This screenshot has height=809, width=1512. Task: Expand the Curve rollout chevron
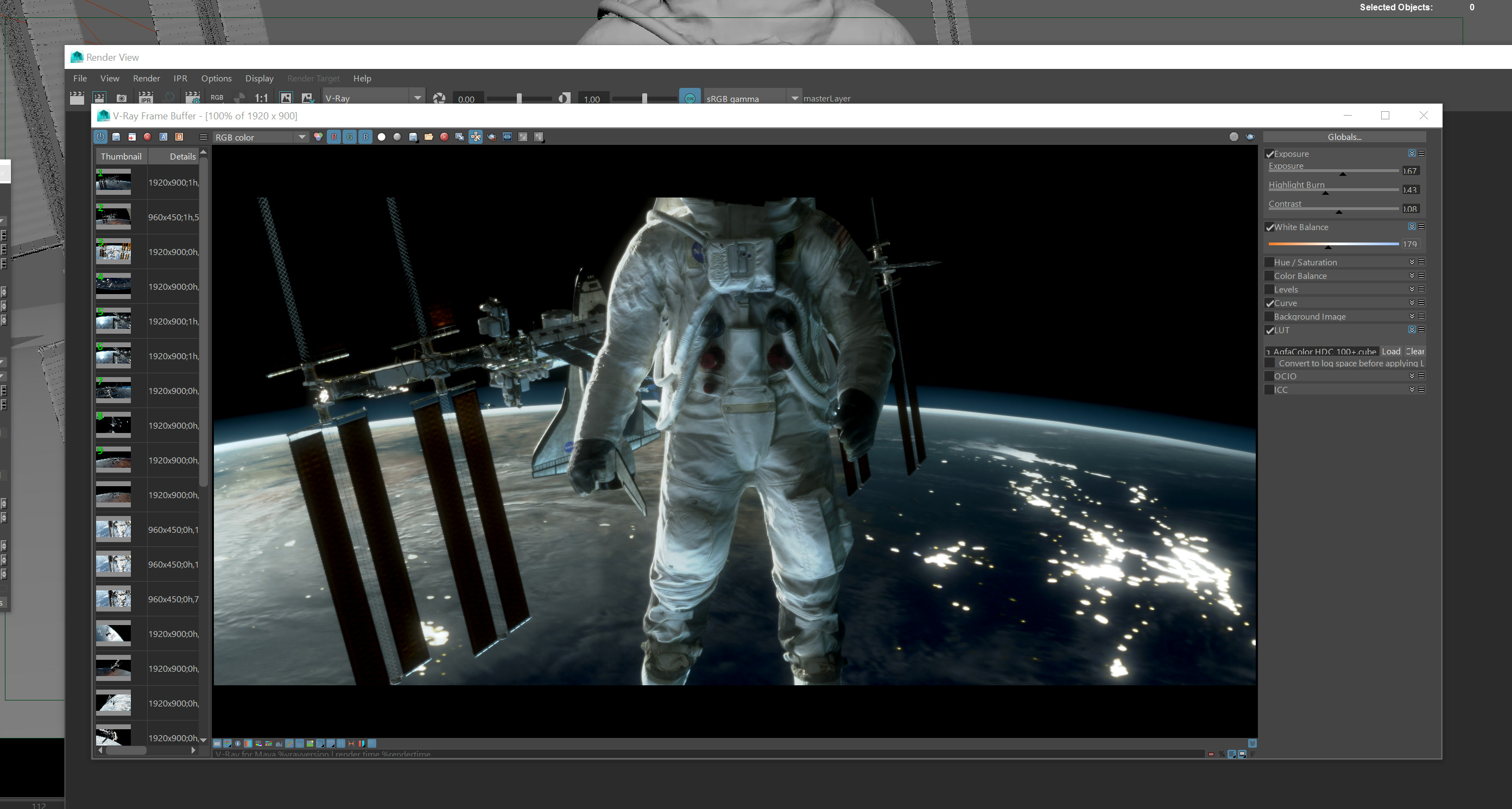(x=1412, y=302)
